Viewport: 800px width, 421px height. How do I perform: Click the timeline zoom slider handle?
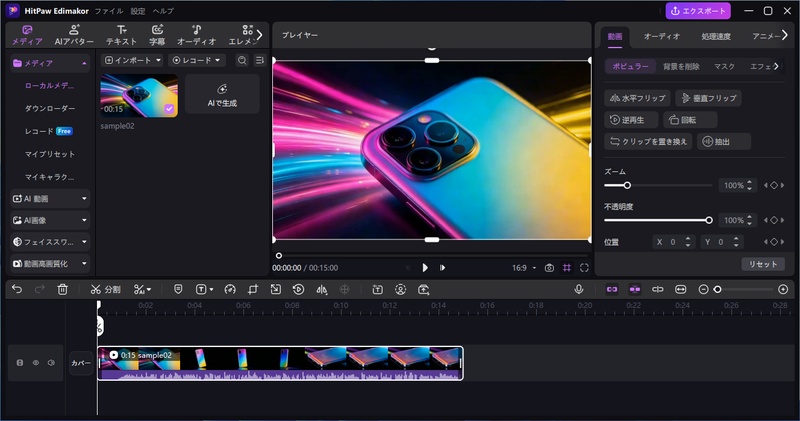(x=717, y=289)
